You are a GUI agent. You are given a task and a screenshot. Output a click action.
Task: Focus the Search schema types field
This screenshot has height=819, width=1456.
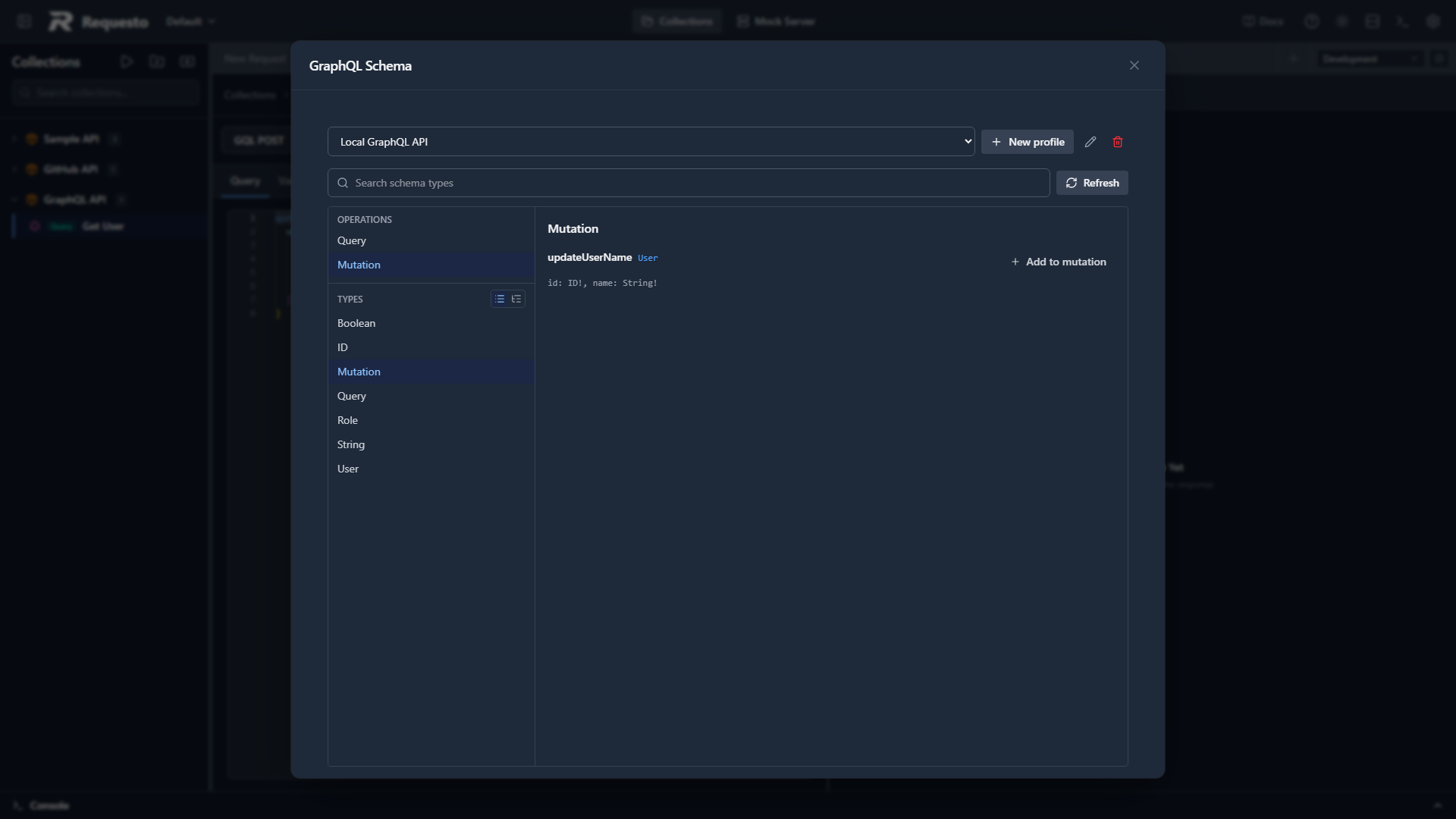[689, 183]
